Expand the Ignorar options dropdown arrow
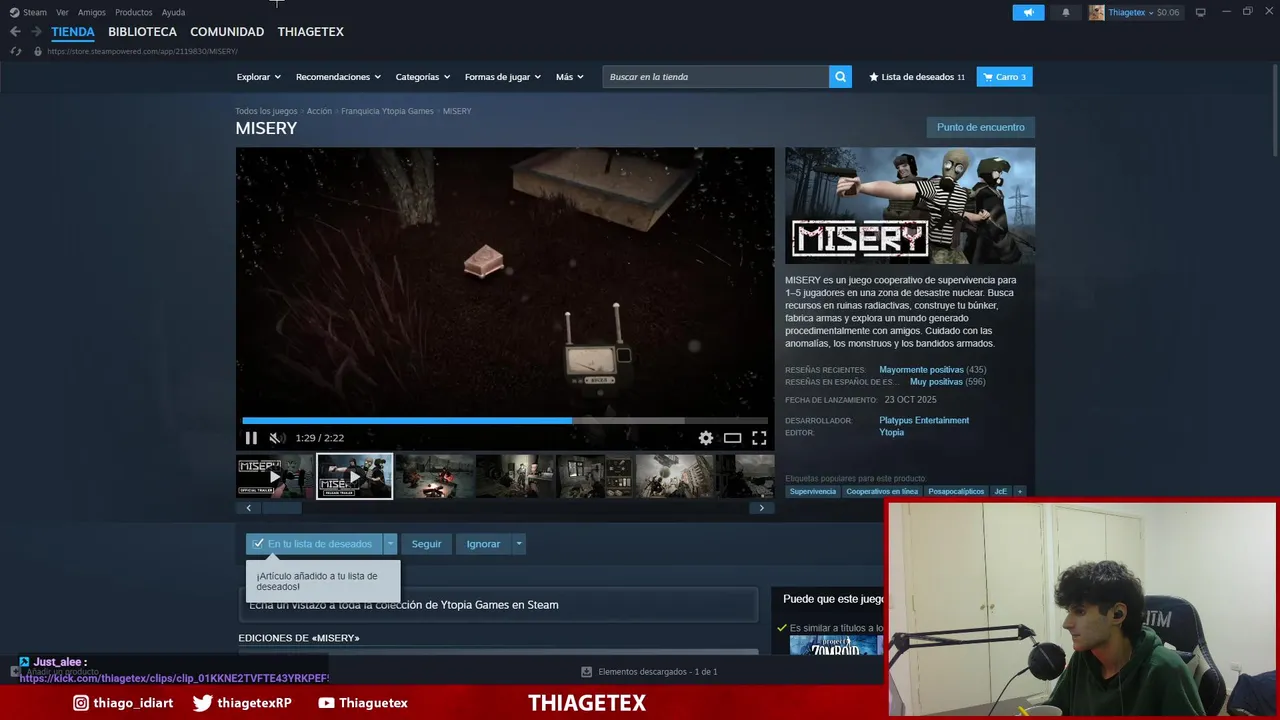Viewport: 1280px width, 720px height. pyautogui.click(x=518, y=544)
